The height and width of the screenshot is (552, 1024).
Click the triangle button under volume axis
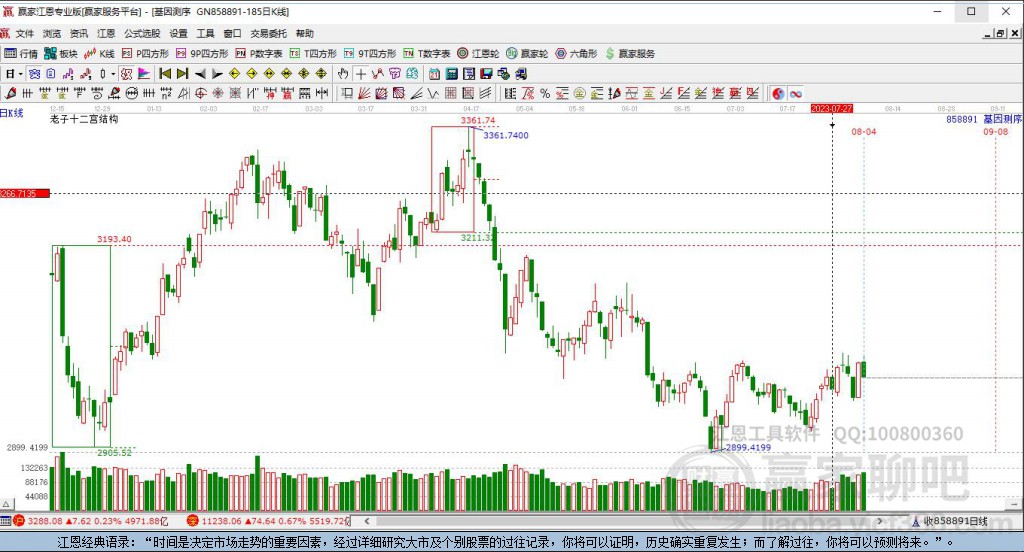(7, 504)
